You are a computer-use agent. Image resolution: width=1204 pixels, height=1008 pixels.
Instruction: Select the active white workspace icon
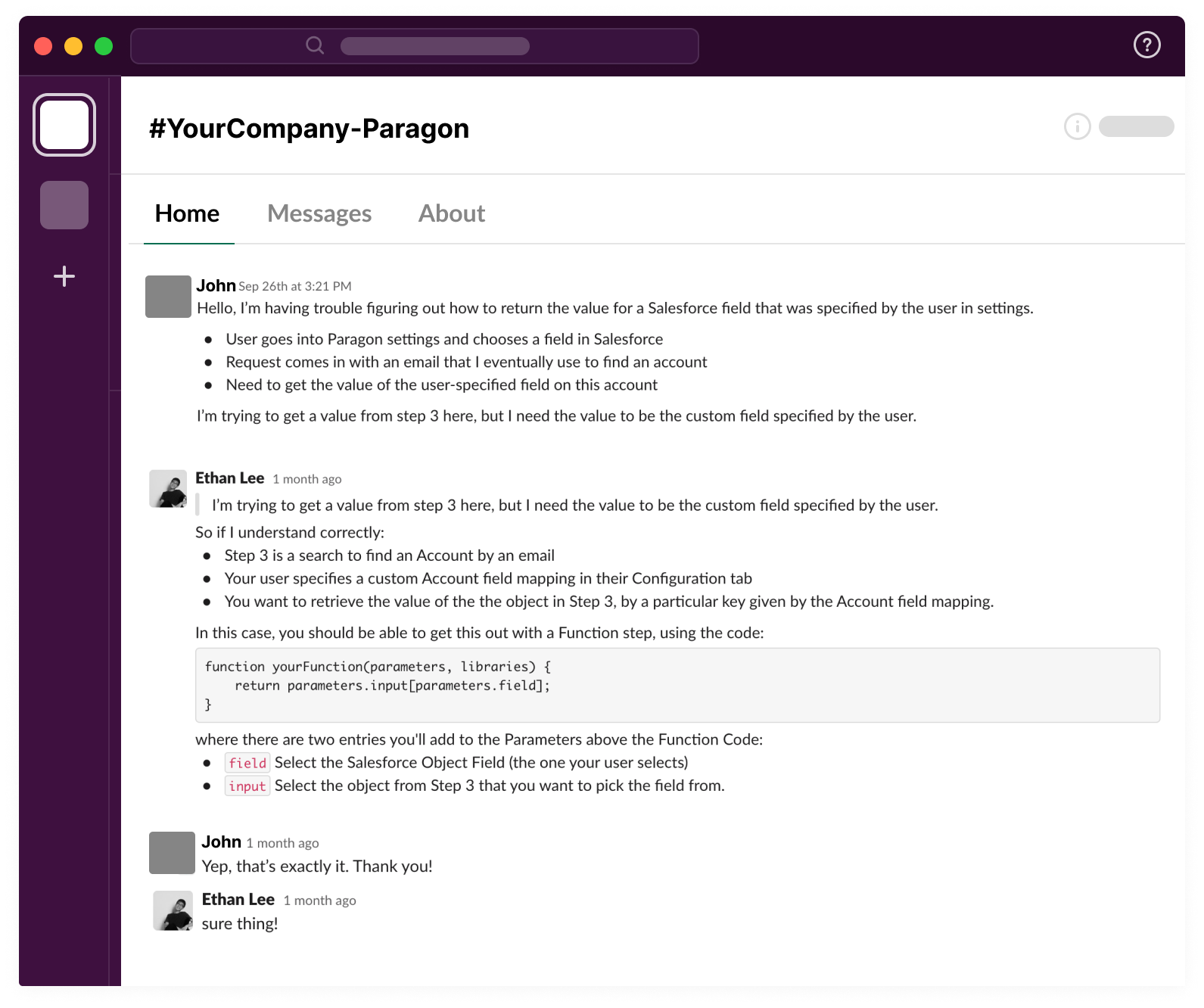click(x=64, y=125)
